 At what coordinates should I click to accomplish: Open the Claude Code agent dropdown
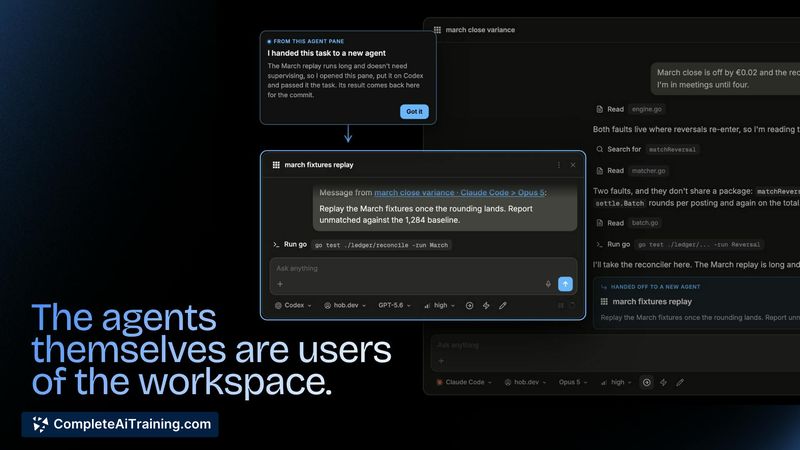(464, 382)
